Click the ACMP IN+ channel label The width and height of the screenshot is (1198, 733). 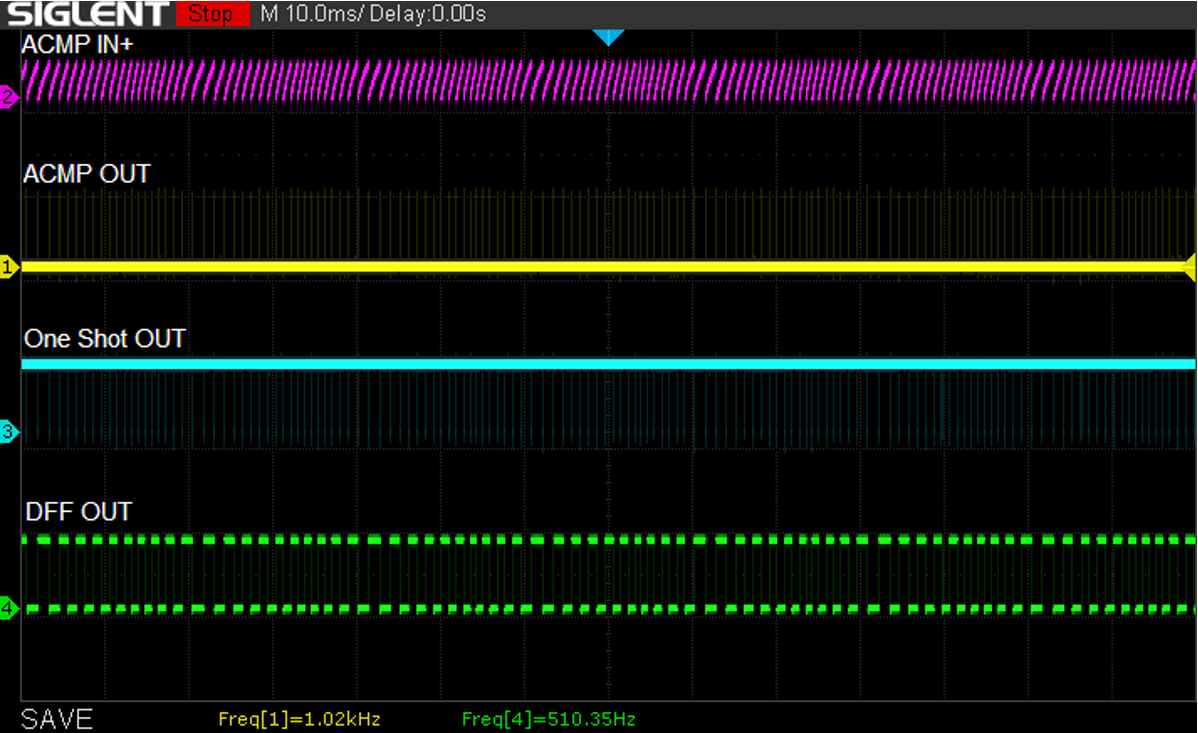point(78,45)
